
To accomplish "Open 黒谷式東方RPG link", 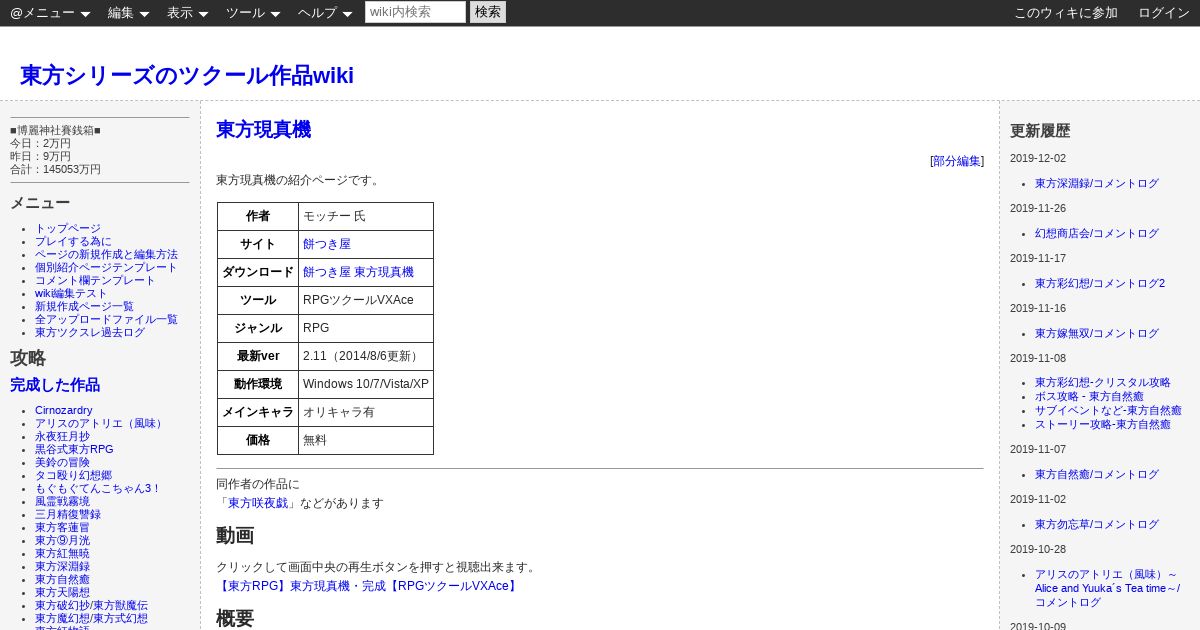I will 74,449.
